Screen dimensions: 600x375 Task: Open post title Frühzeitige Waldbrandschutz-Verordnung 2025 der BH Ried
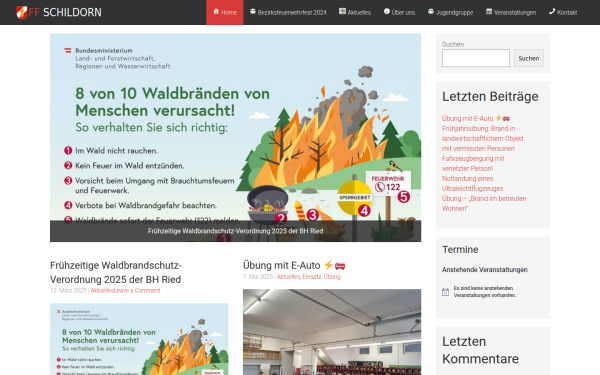[116, 272]
